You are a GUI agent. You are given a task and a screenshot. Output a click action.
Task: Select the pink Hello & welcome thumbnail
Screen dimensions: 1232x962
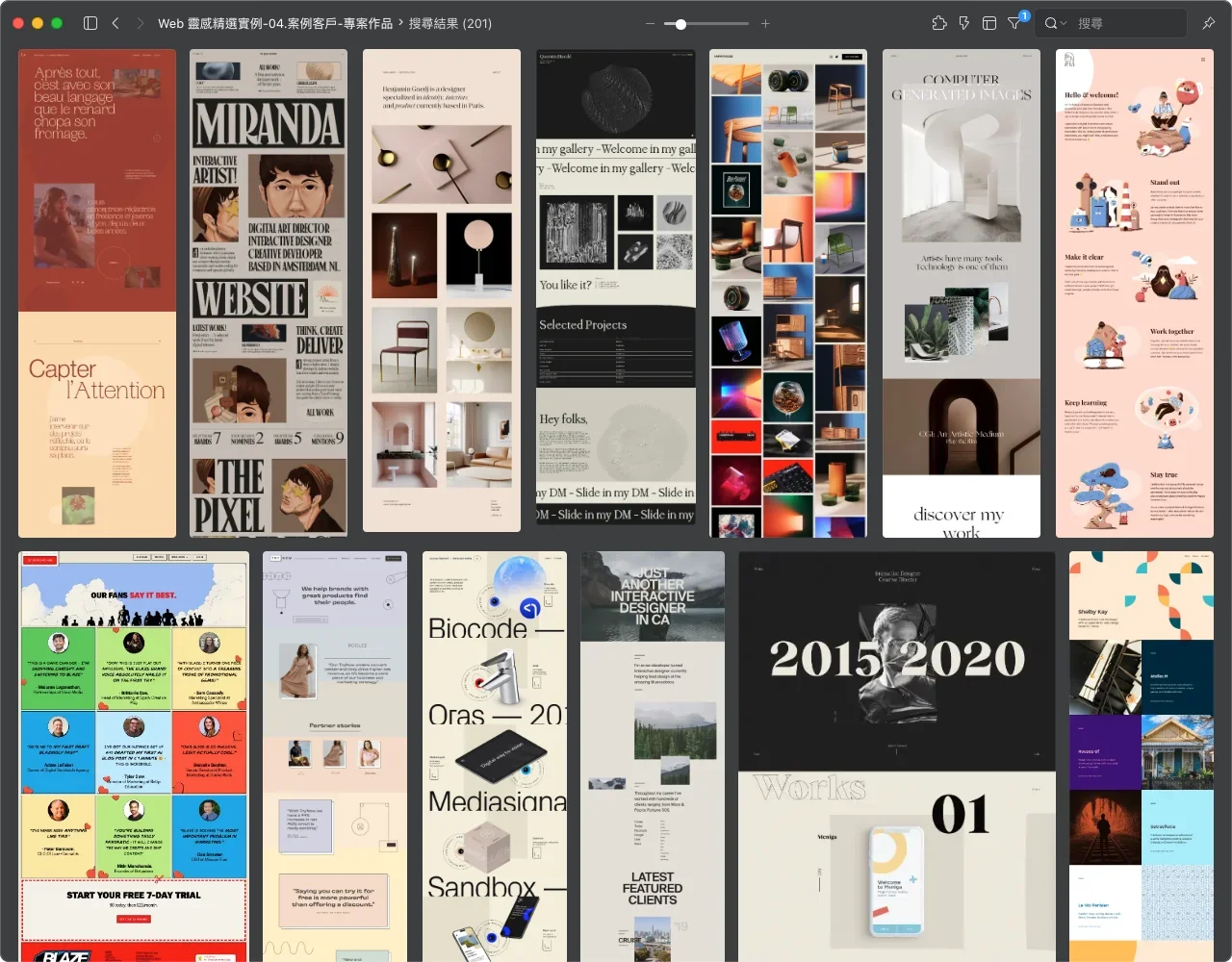pyautogui.click(x=1135, y=293)
